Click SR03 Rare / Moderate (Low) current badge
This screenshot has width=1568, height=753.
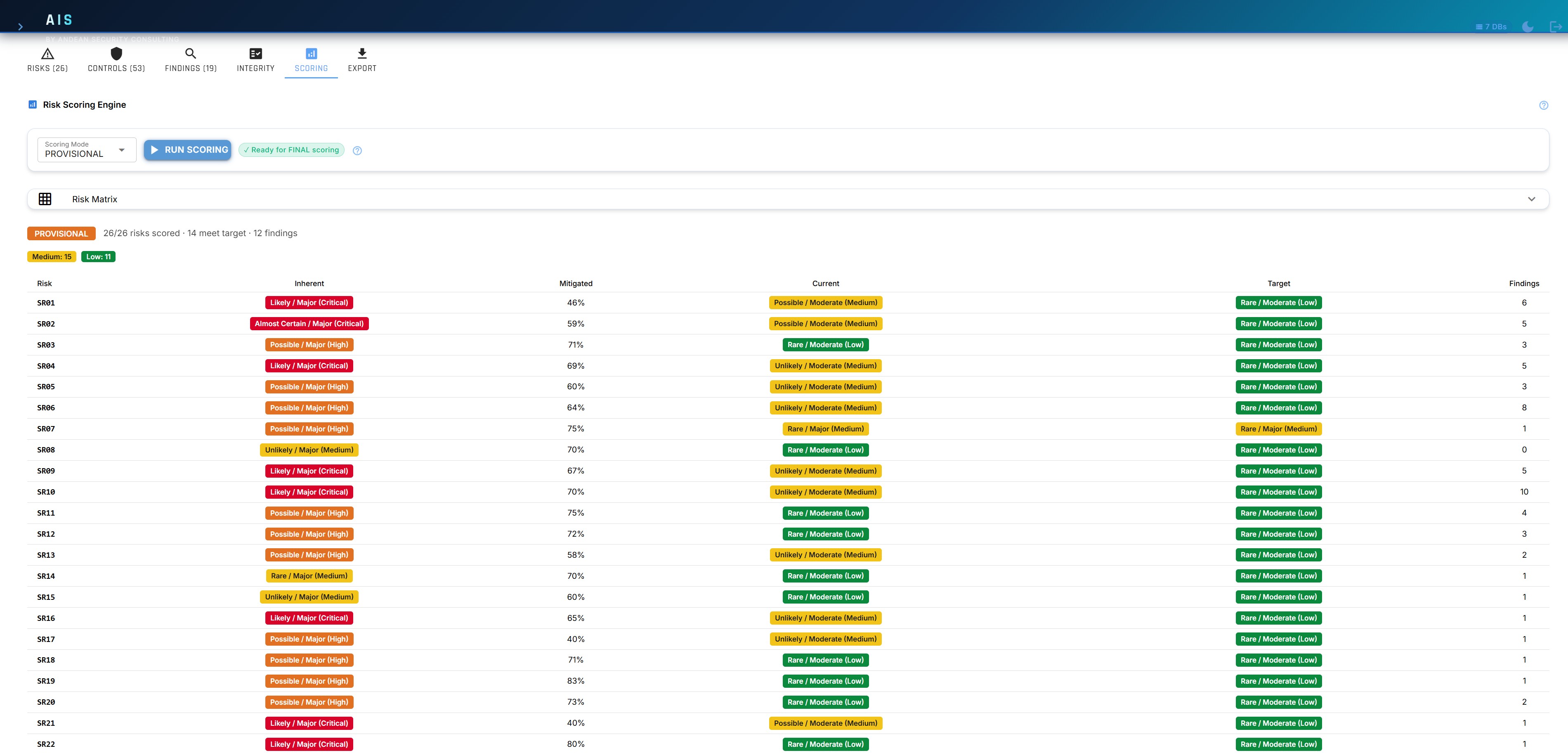click(825, 345)
